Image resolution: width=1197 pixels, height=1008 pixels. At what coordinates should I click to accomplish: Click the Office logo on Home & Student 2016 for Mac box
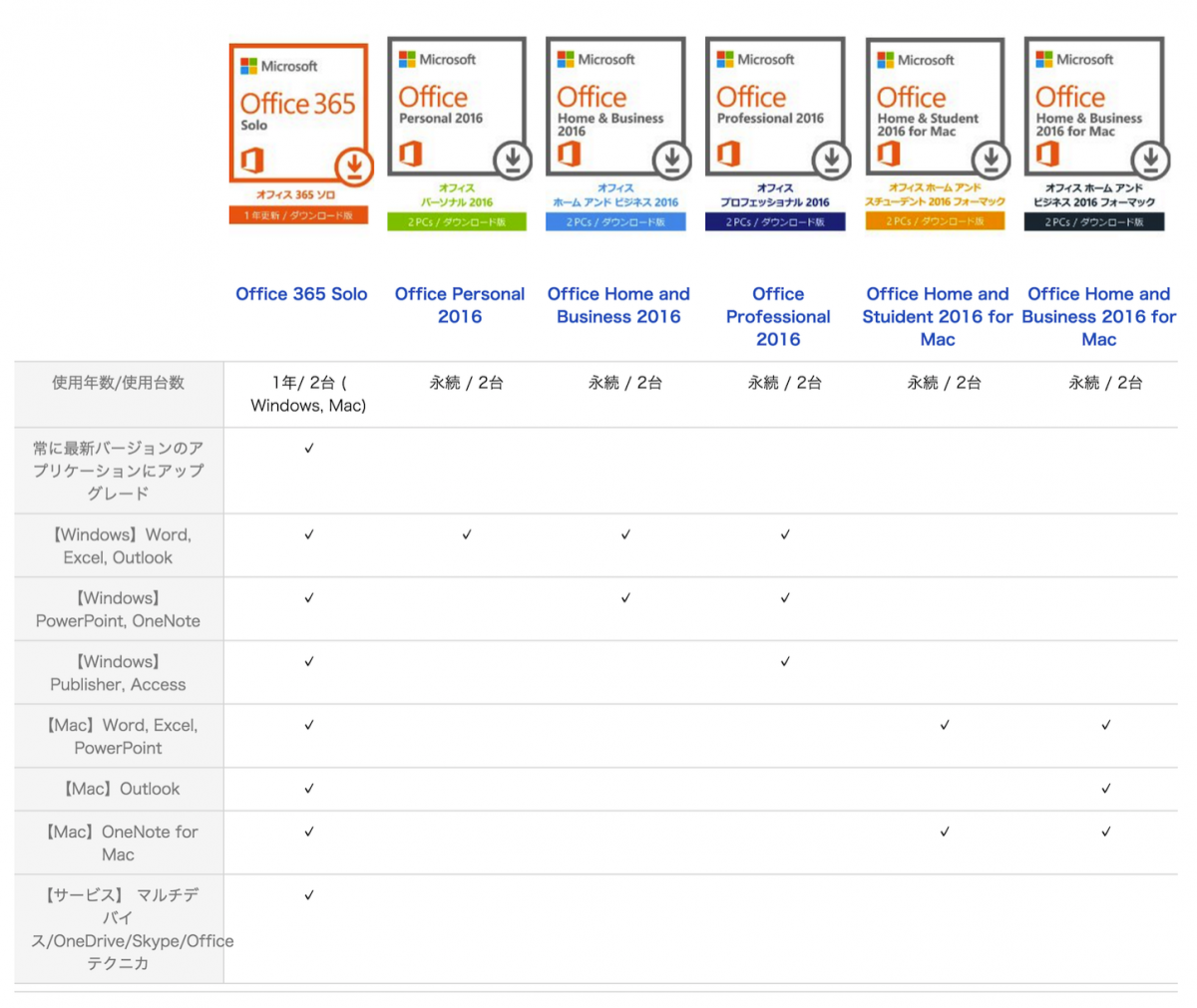(889, 154)
